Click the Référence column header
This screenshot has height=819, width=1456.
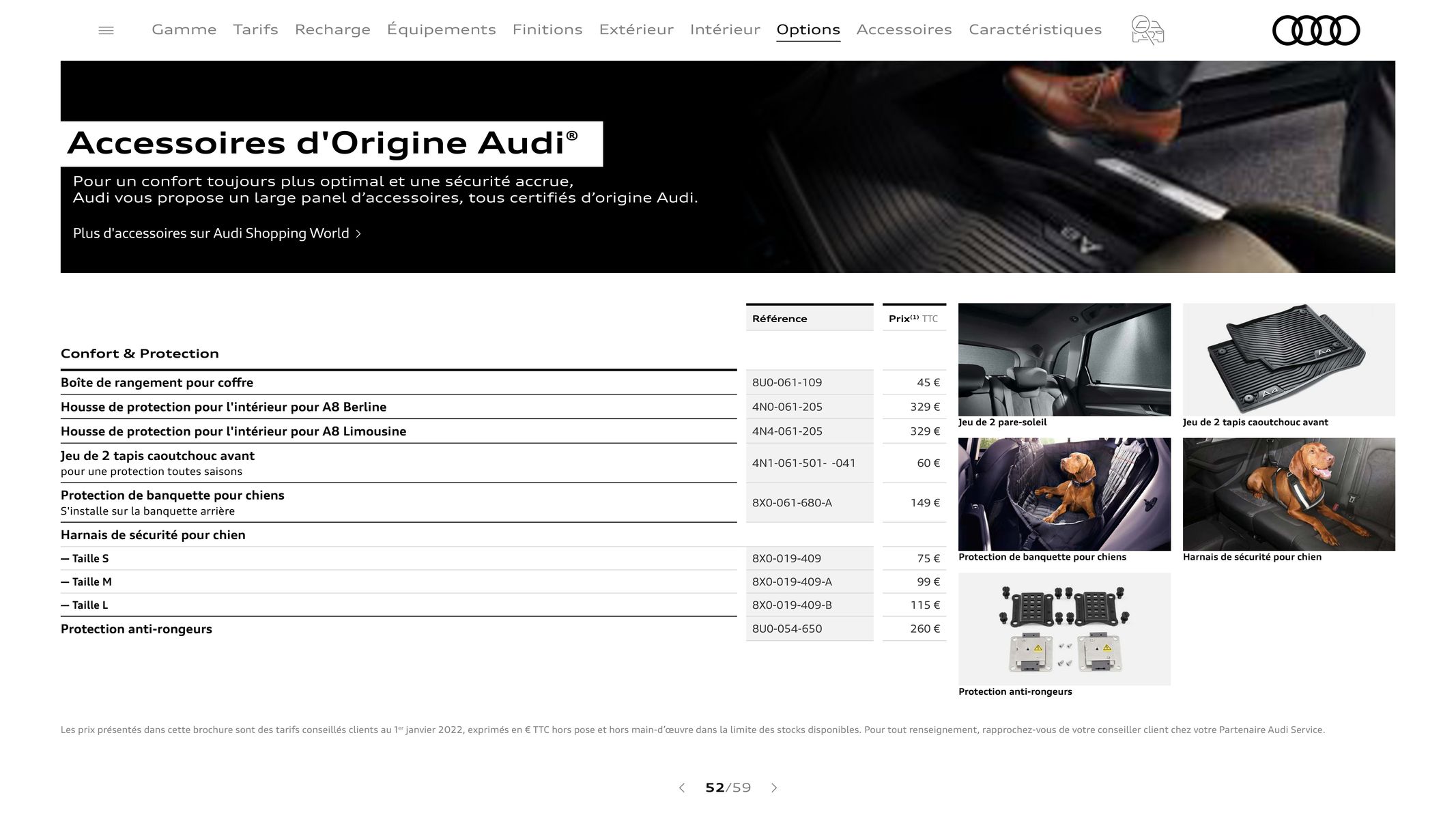810,318
